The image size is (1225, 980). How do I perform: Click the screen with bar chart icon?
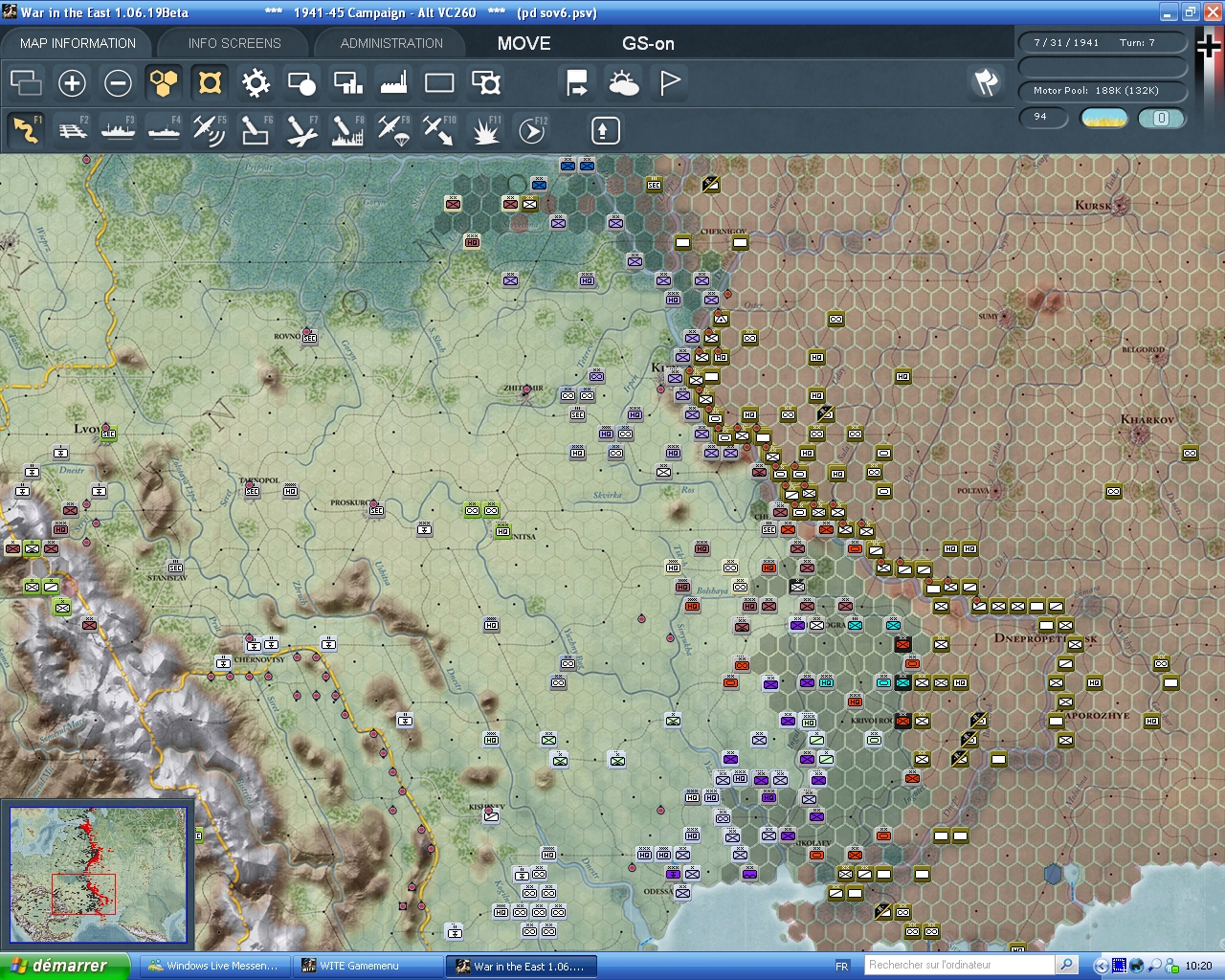click(x=347, y=83)
